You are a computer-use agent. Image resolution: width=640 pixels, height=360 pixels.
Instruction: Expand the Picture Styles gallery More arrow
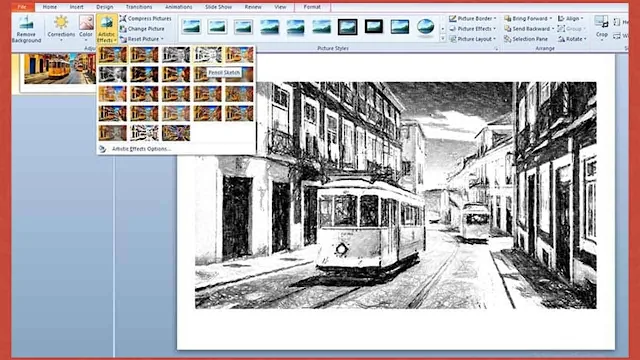point(442,39)
